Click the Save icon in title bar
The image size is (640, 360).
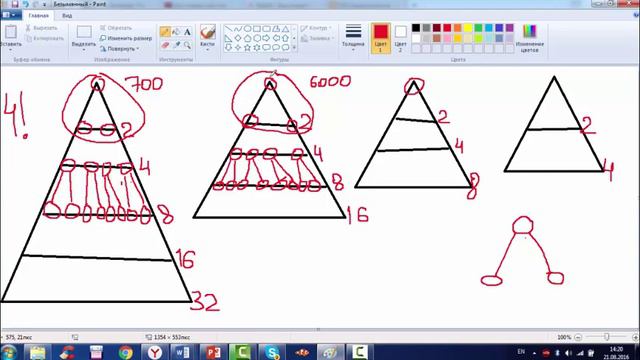click(x=15, y=4)
